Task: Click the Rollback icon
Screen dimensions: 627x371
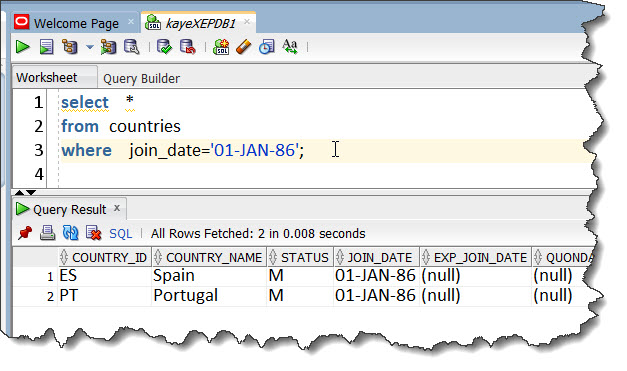Action: click(188, 47)
